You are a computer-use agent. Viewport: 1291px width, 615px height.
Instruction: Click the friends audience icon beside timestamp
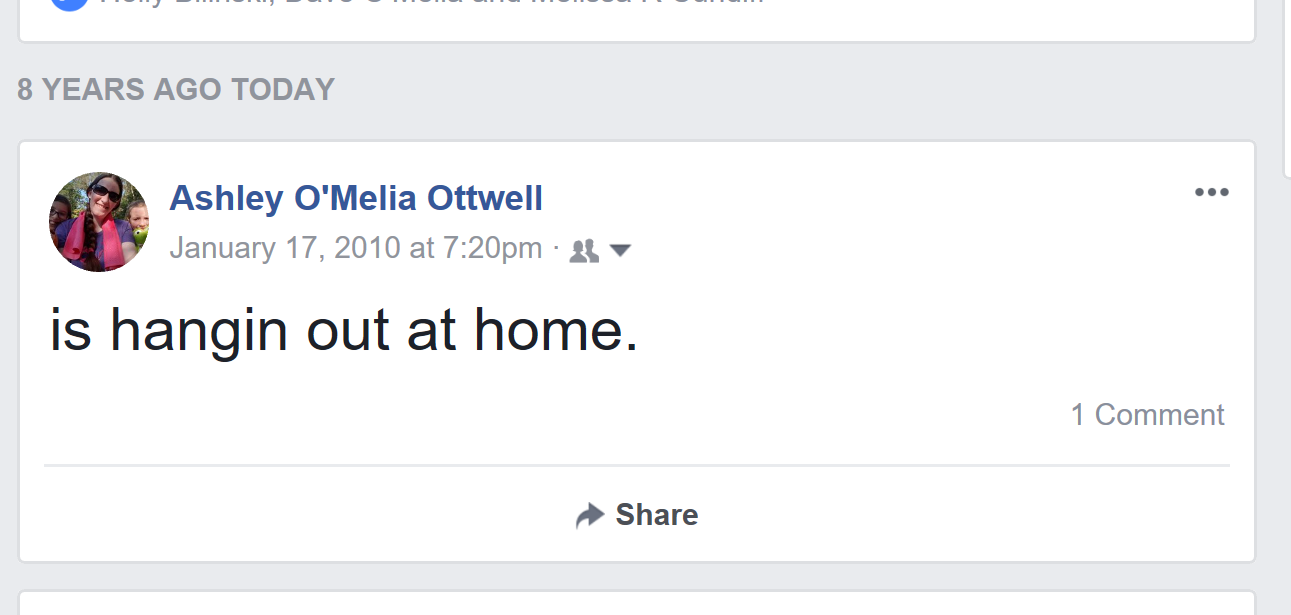[583, 251]
